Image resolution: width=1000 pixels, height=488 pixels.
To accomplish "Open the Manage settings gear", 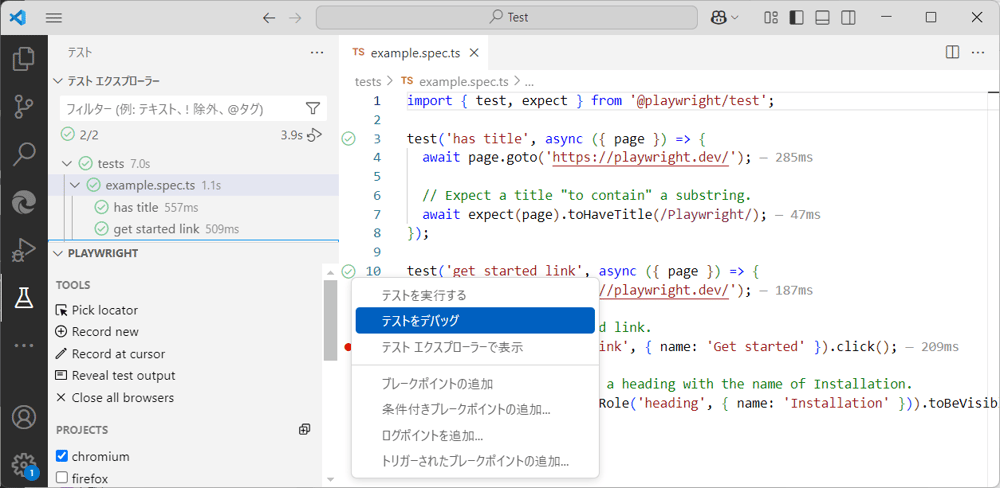I will tap(24, 464).
